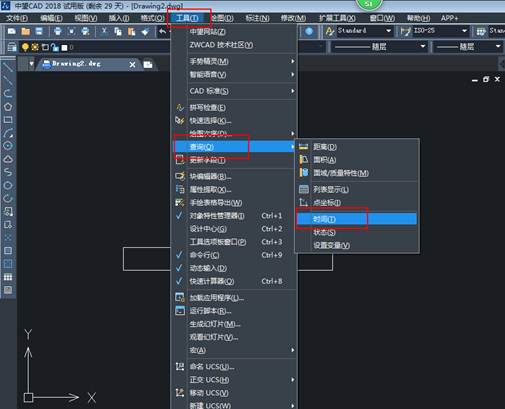This screenshot has width=505, height=409.
Task: Select the Ellipse draw tool
Action: click(x=8, y=185)
